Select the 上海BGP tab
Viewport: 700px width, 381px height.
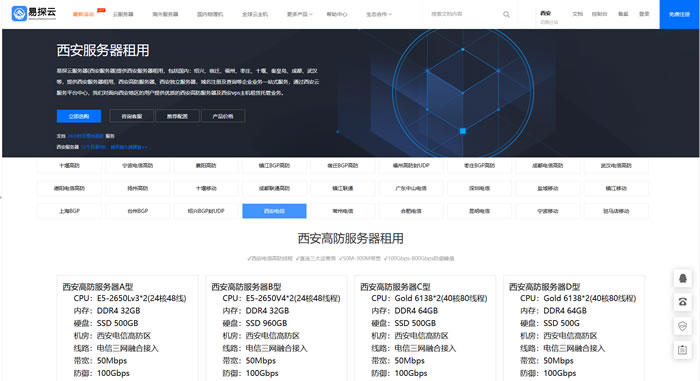point(69,211)
